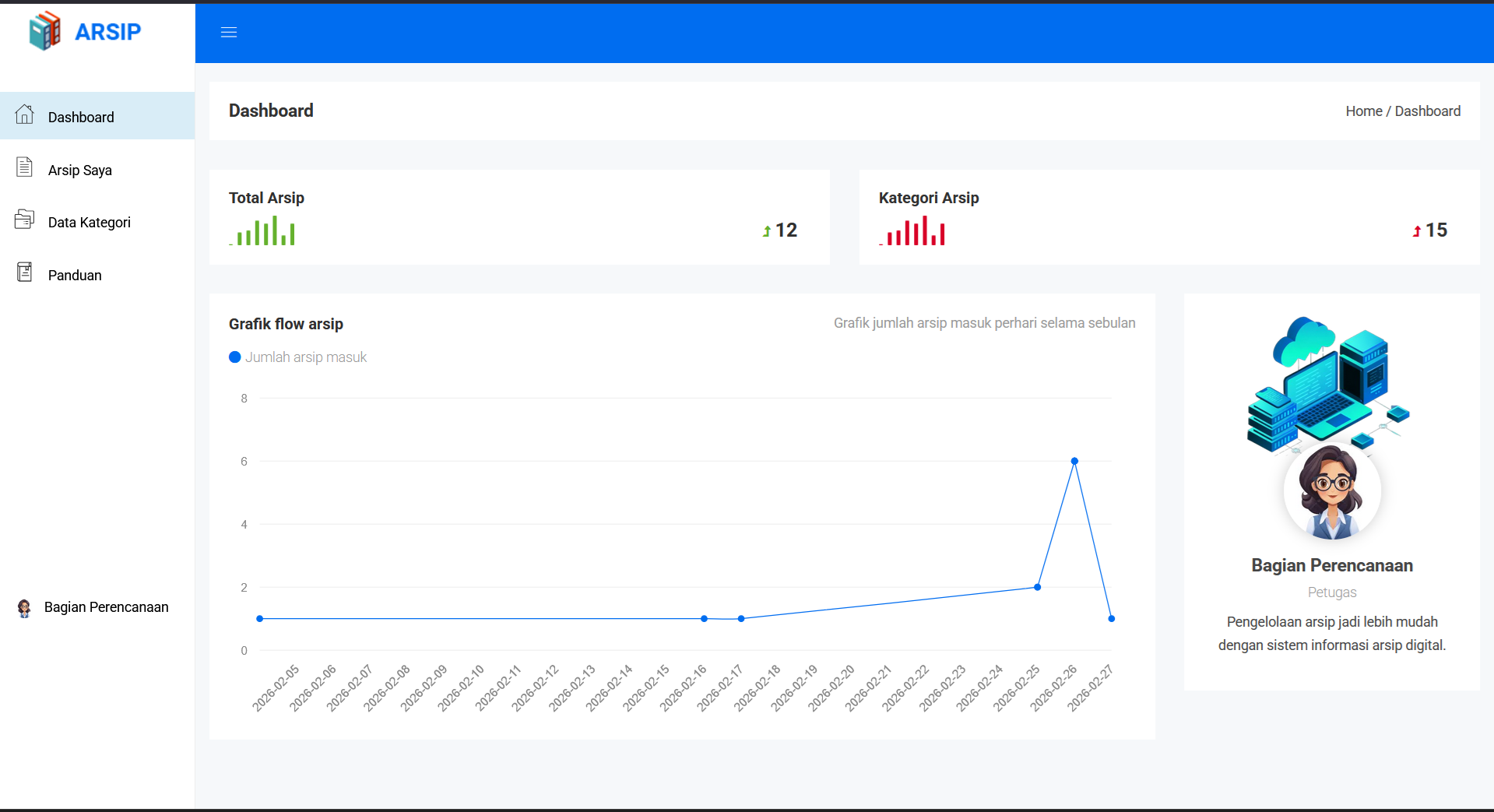Image resolution: width=1494 pixels, height=812 pixels.
Task: Click the chart point on 2026-02-18
Action: (x=741, y=619)
